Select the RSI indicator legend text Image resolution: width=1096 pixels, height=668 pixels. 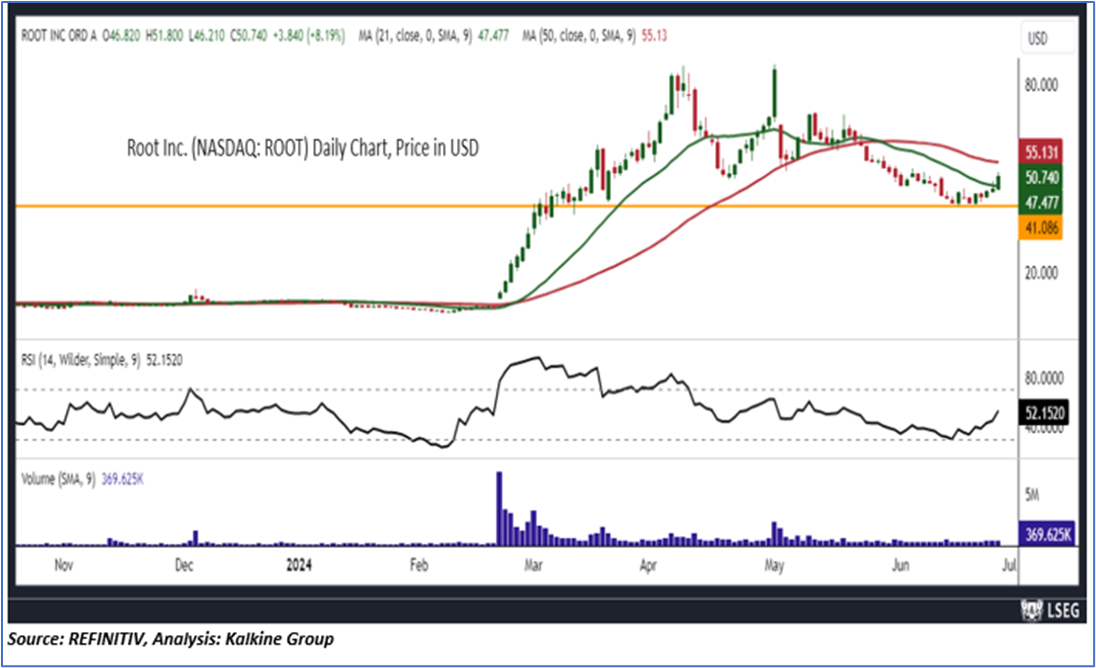(101, 361)
